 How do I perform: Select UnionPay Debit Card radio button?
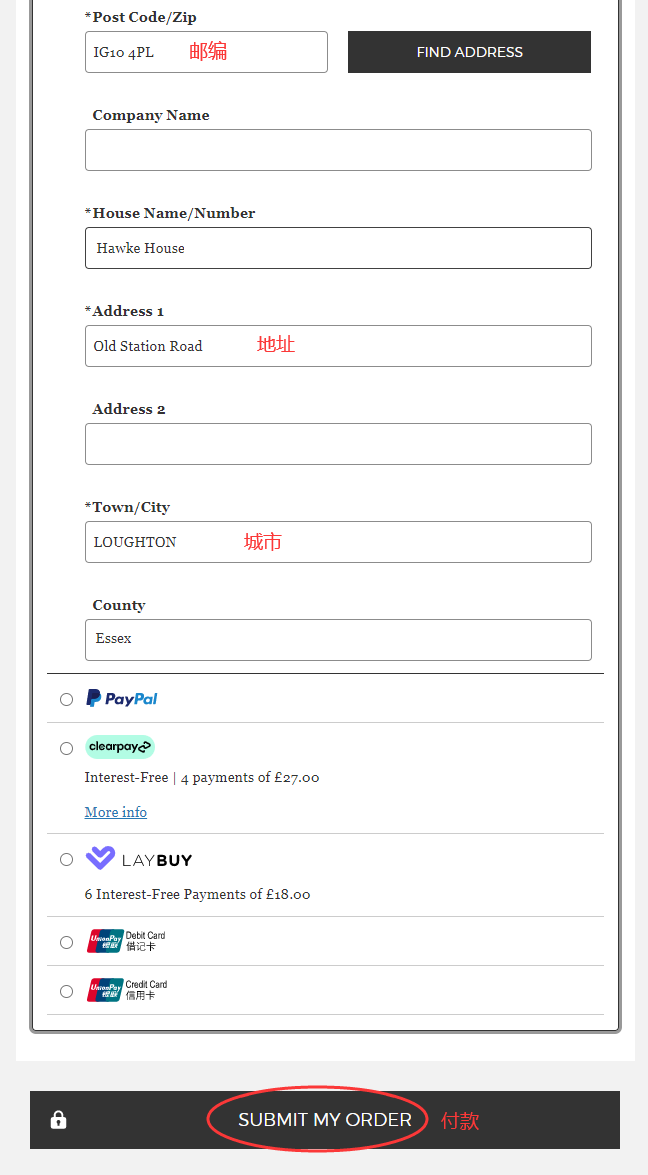pyautogui.click(x=67, y=942)
